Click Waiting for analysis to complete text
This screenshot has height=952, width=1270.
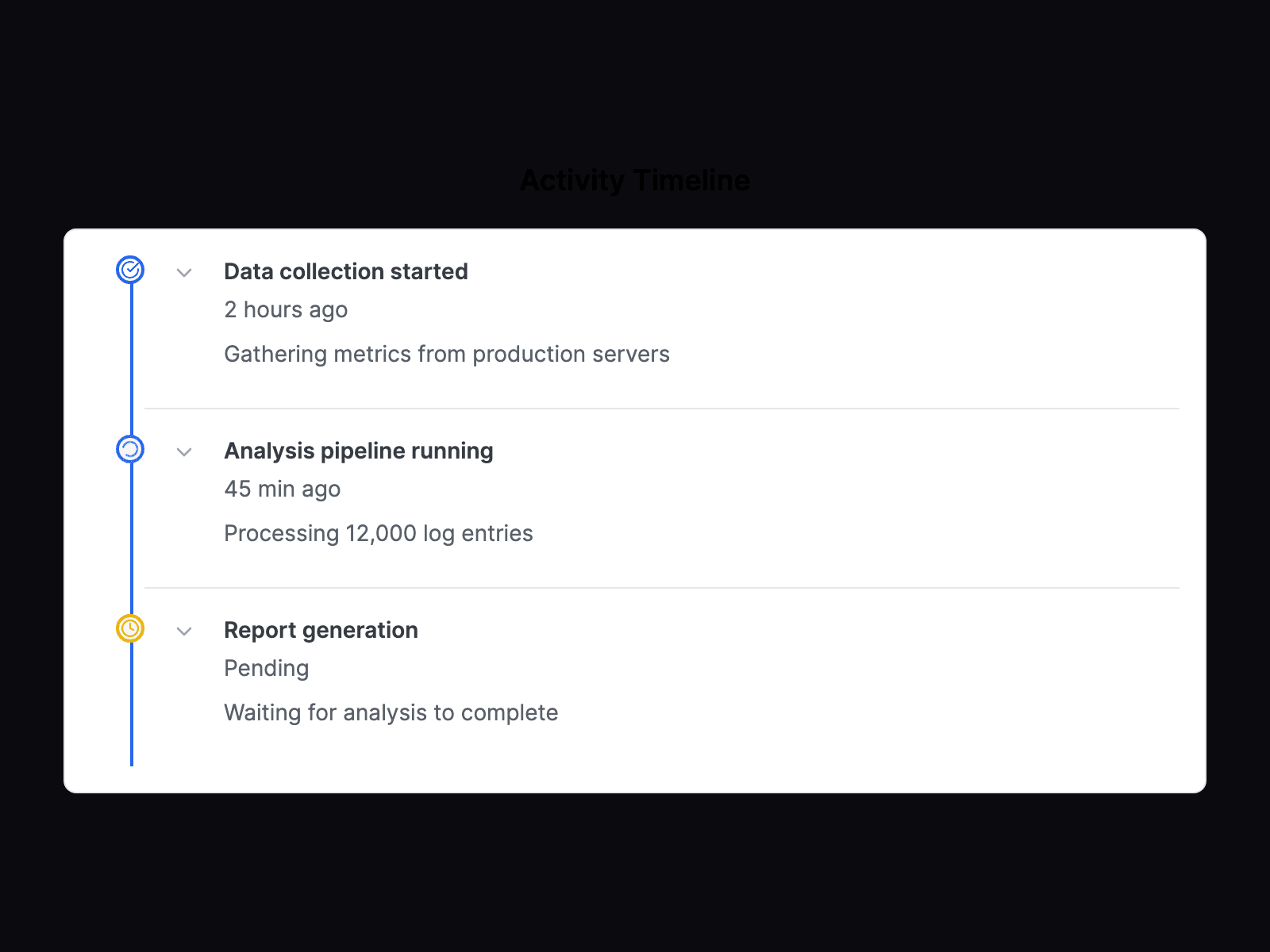(391, 712)
